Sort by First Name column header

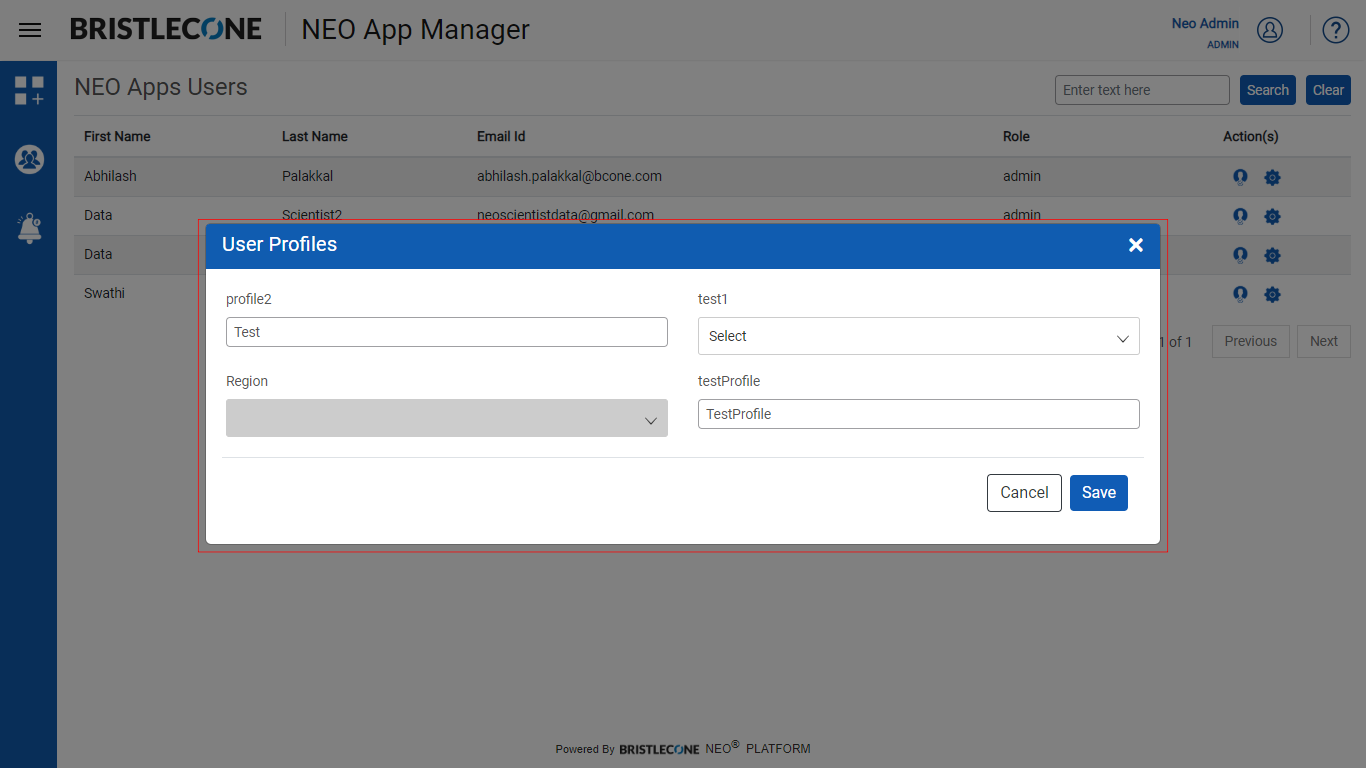[117, 136]
